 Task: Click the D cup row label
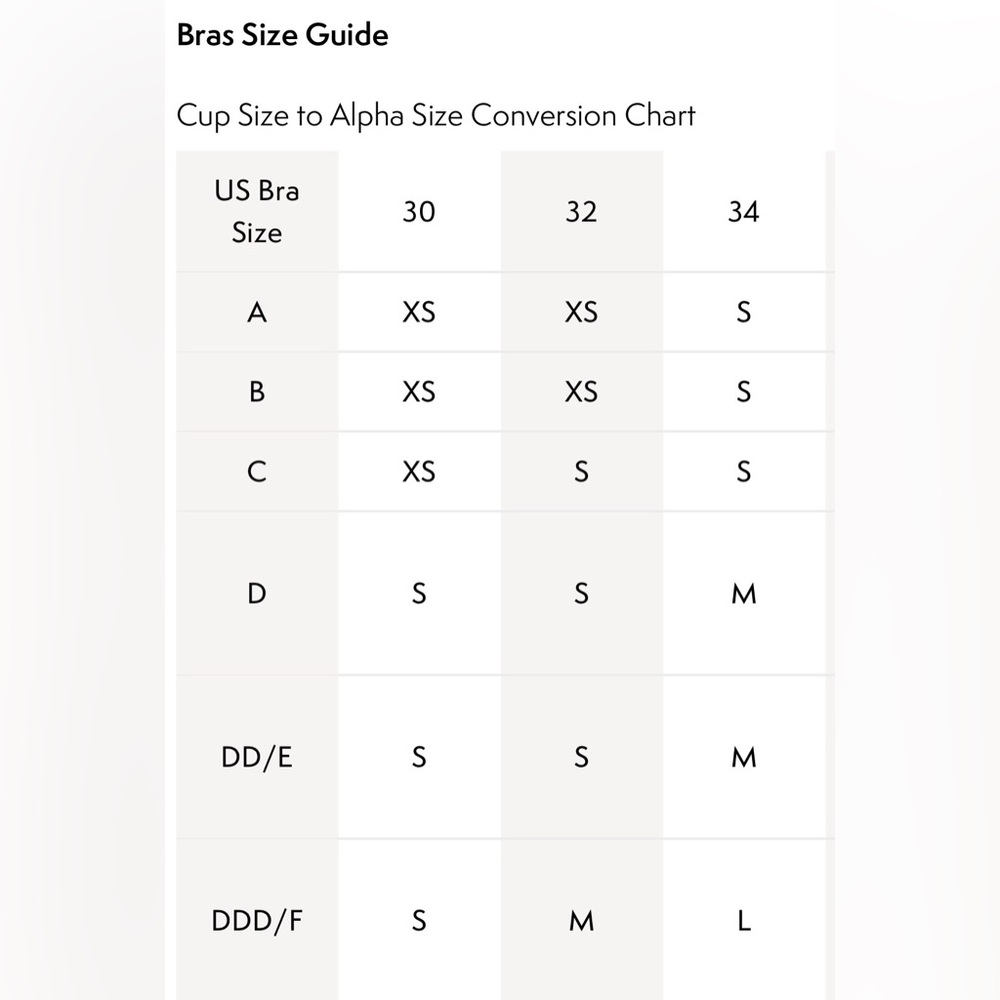coord(257,594)
